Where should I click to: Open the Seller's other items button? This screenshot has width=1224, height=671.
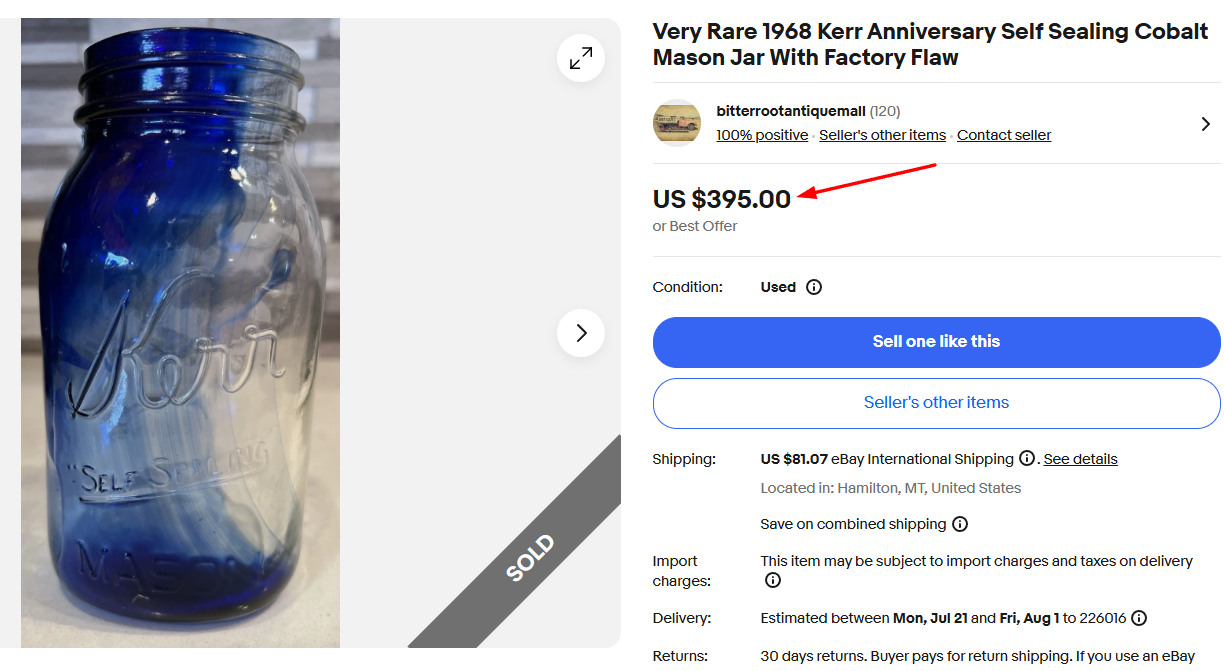(x=936, y=403)
